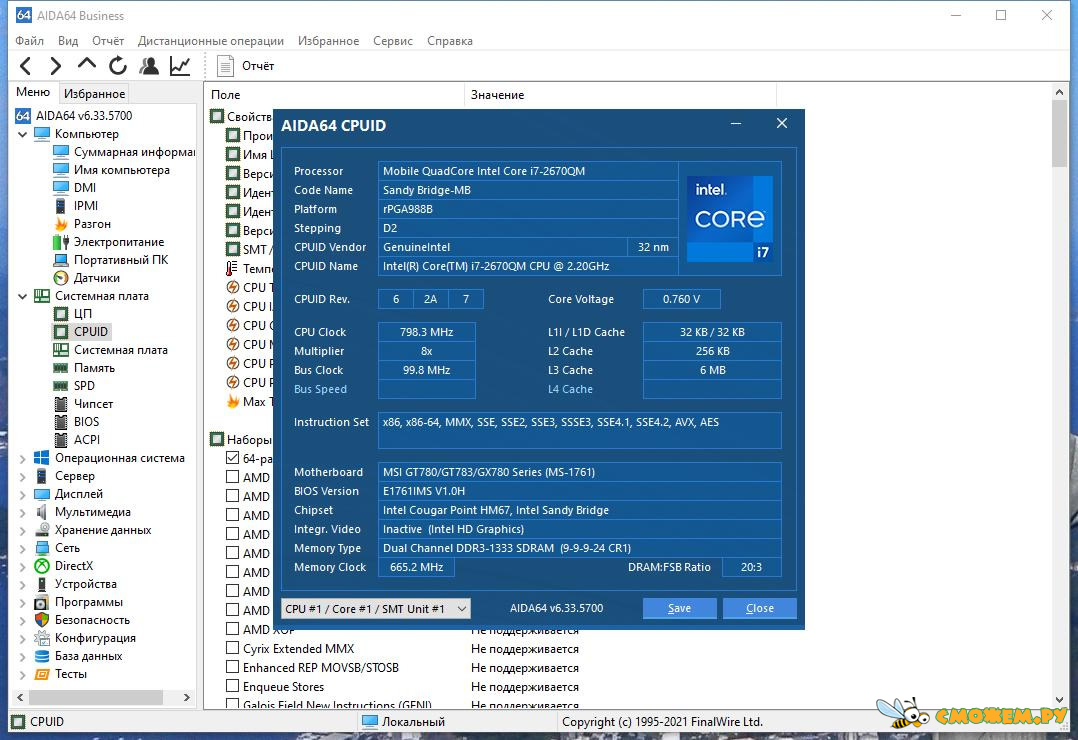Open the Справка menu

click(x=450, y=41)
